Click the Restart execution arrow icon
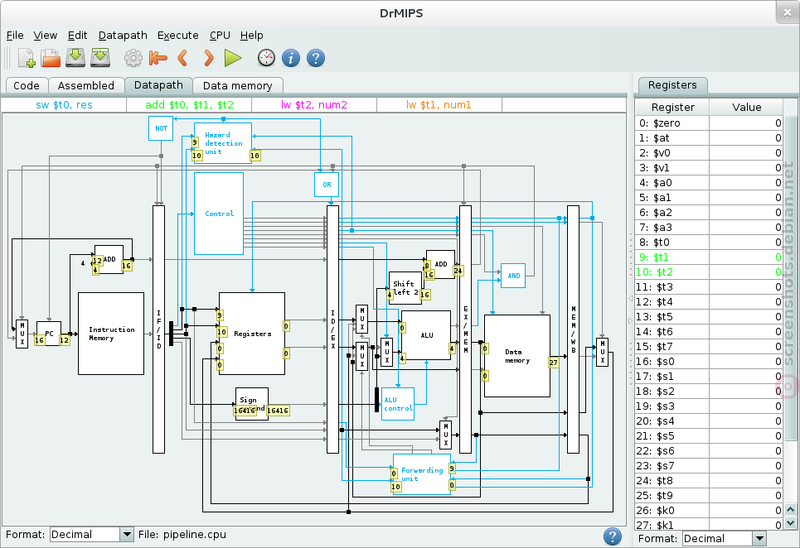 tap(158, 58)
